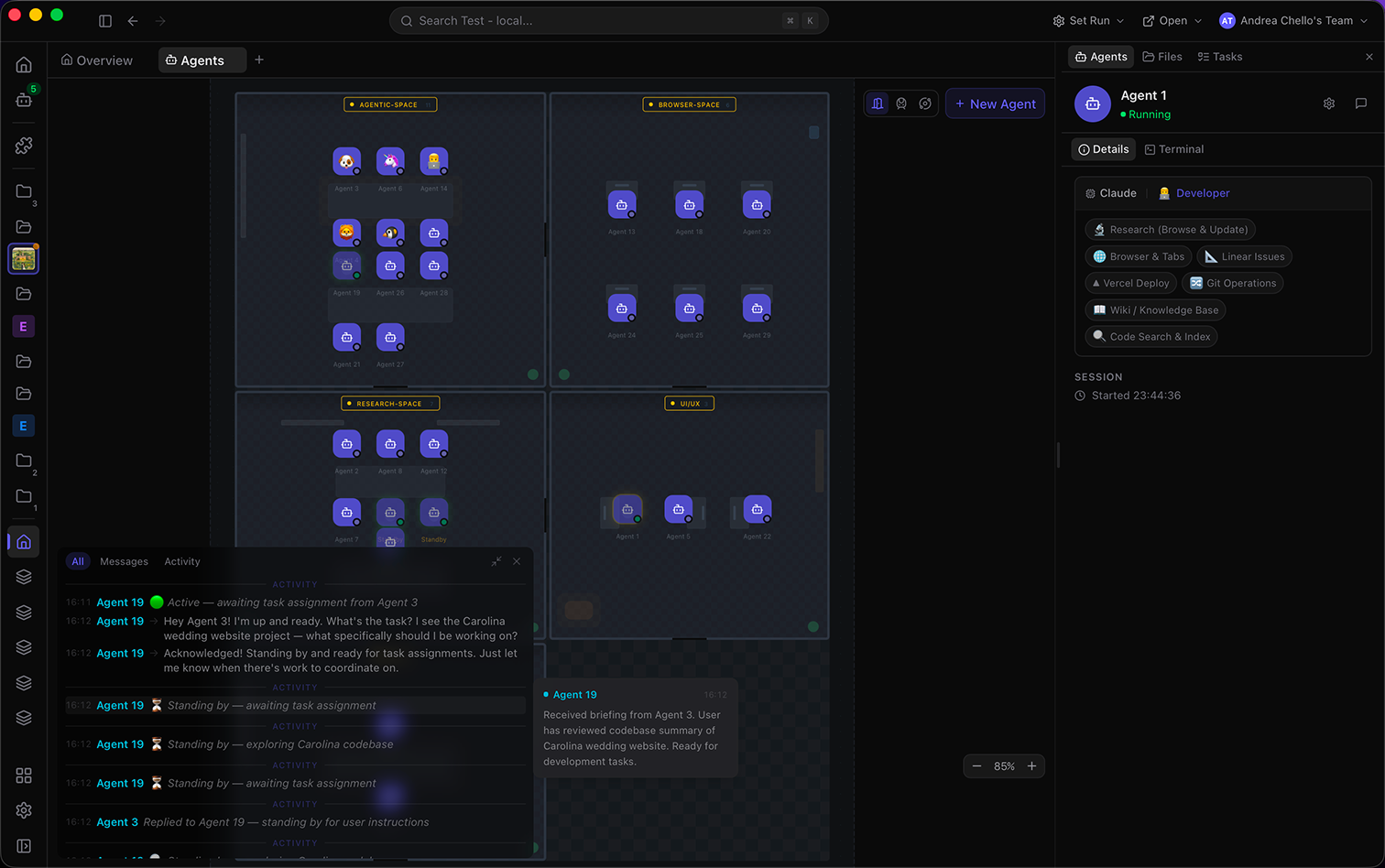This screenshot has height=868, width=1385.
Task: Switch to the agent avatar view icon
Action: (900, 103)
